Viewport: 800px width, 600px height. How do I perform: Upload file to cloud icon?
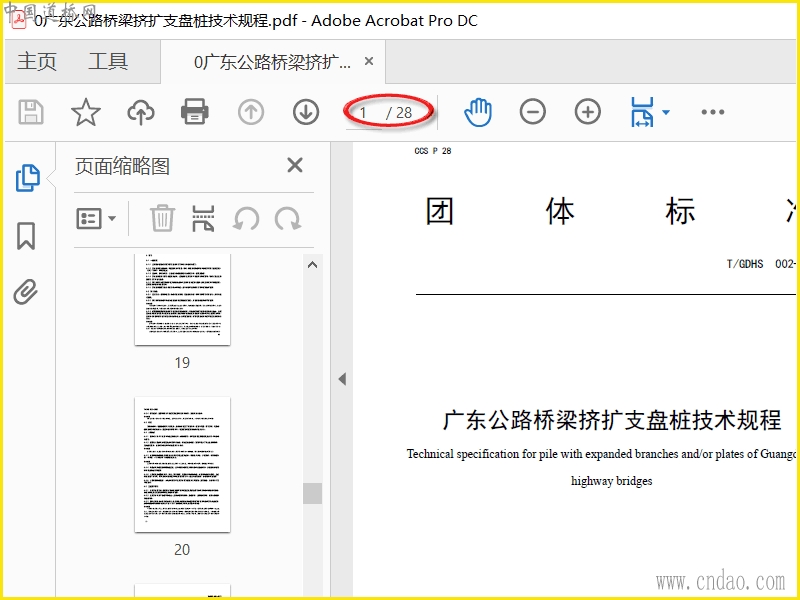(x=141, y=112)
